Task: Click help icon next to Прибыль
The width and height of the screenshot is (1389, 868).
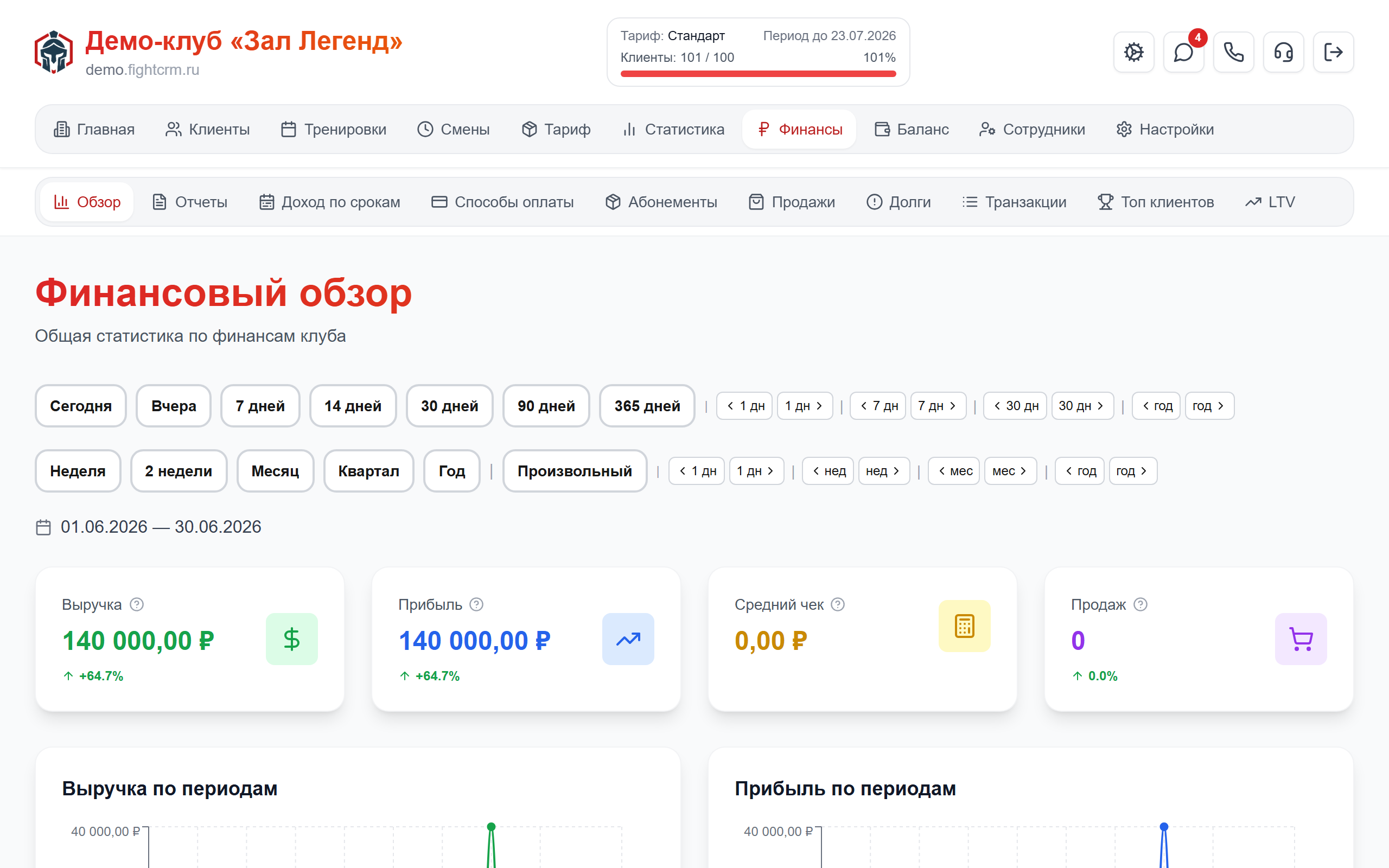Action: tap(476, 604)
